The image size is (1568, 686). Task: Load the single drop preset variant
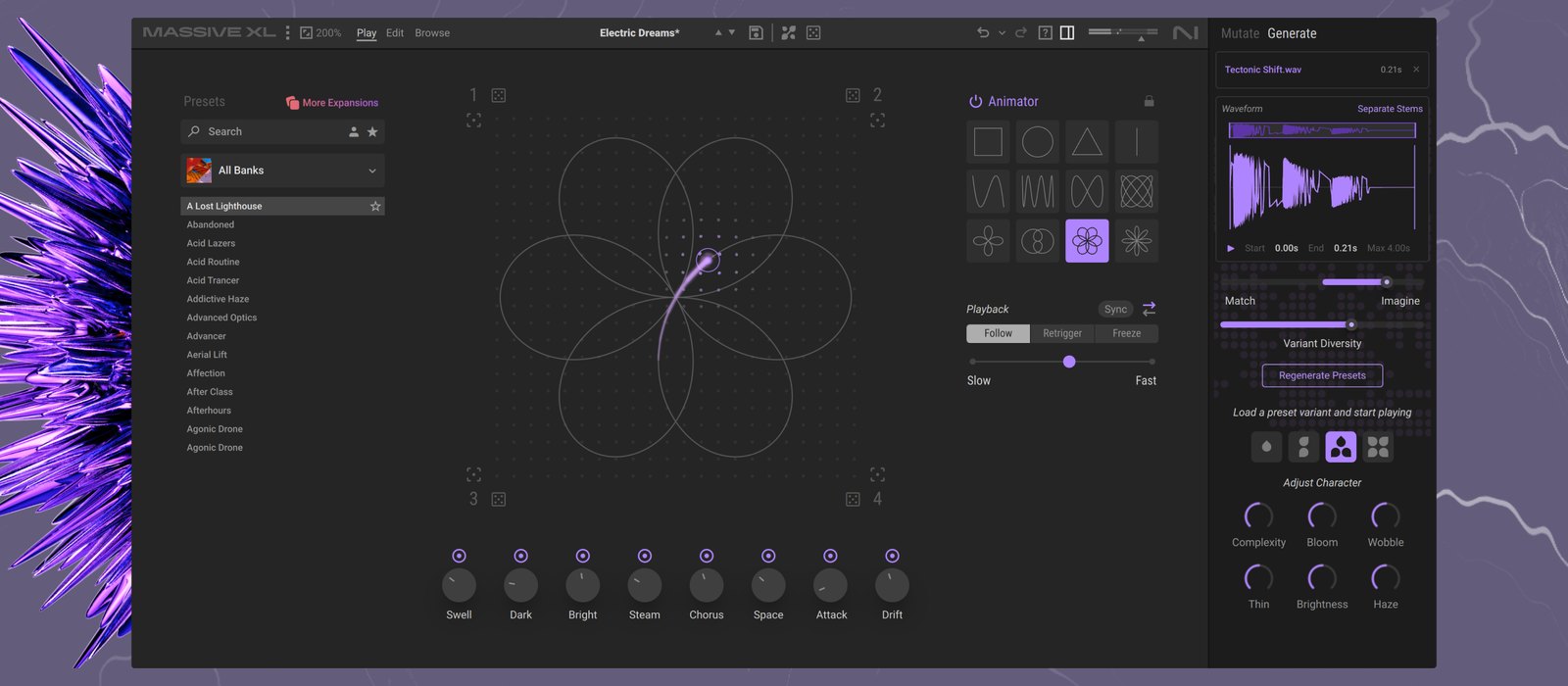click(1266, 447)
